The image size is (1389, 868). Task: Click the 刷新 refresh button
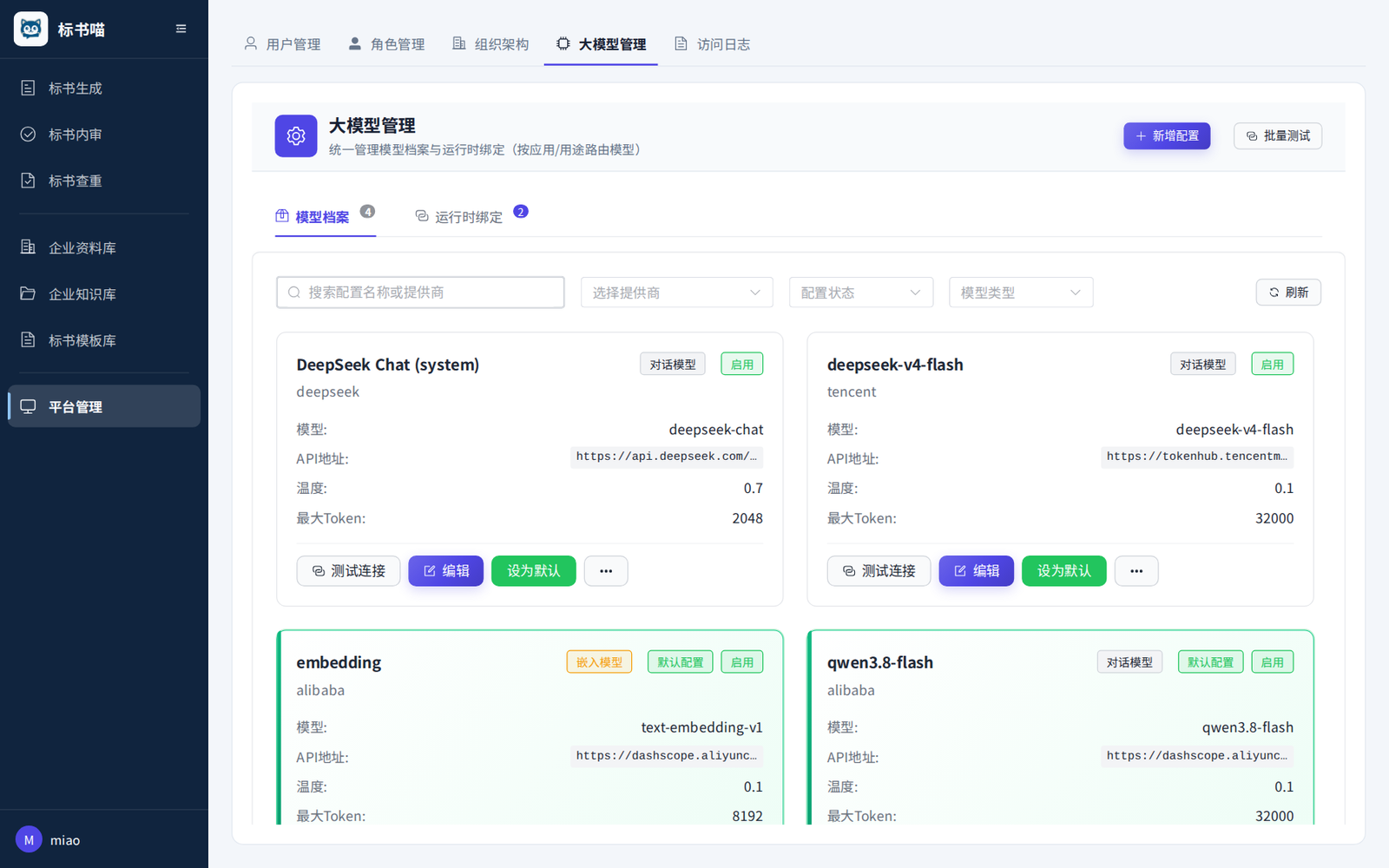1288,293
